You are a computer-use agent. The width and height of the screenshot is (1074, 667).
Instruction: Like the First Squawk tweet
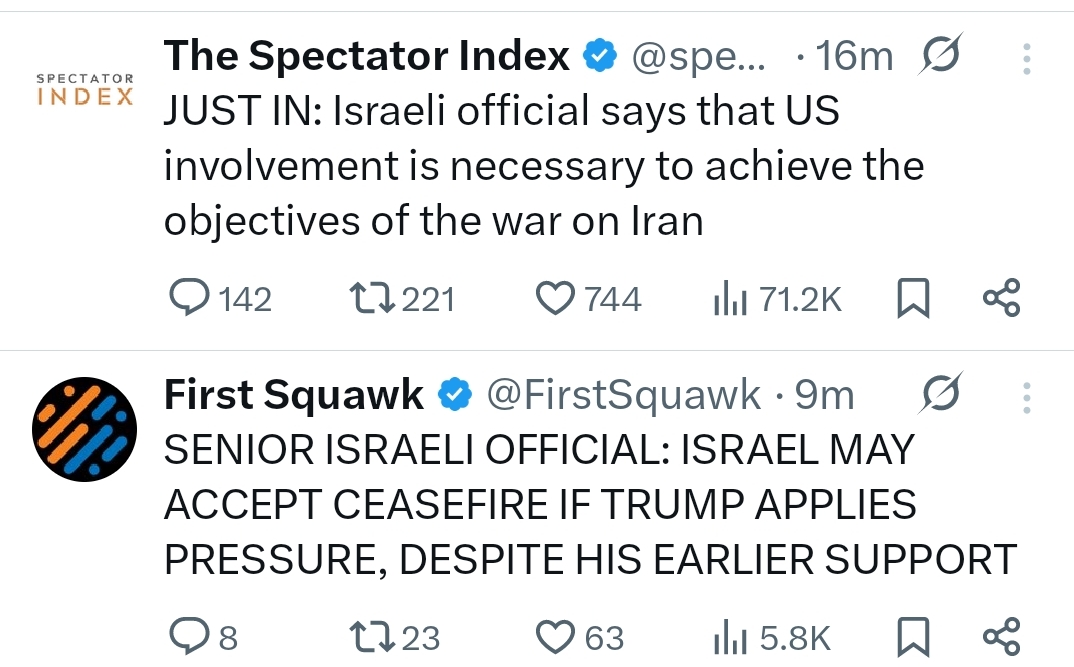556,637
